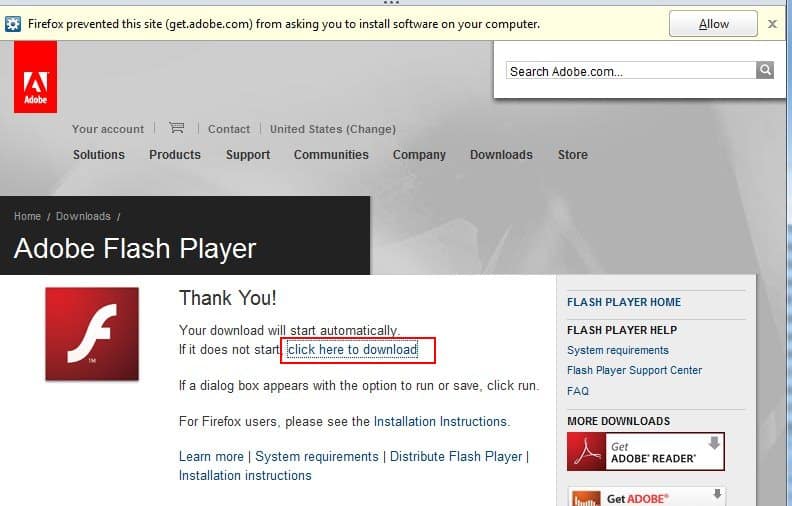
Task: Go to Home breadcrumb
Action: click(27, 216)
